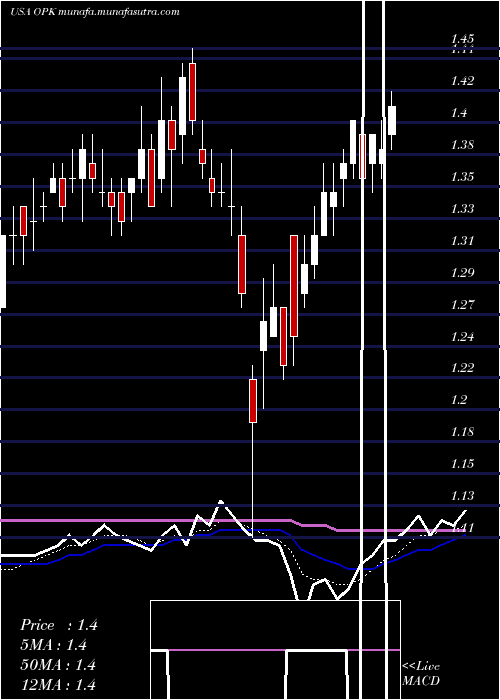
Task: Select the 5MA : 1.4 legend entry
Action: [x=53, y=645]
